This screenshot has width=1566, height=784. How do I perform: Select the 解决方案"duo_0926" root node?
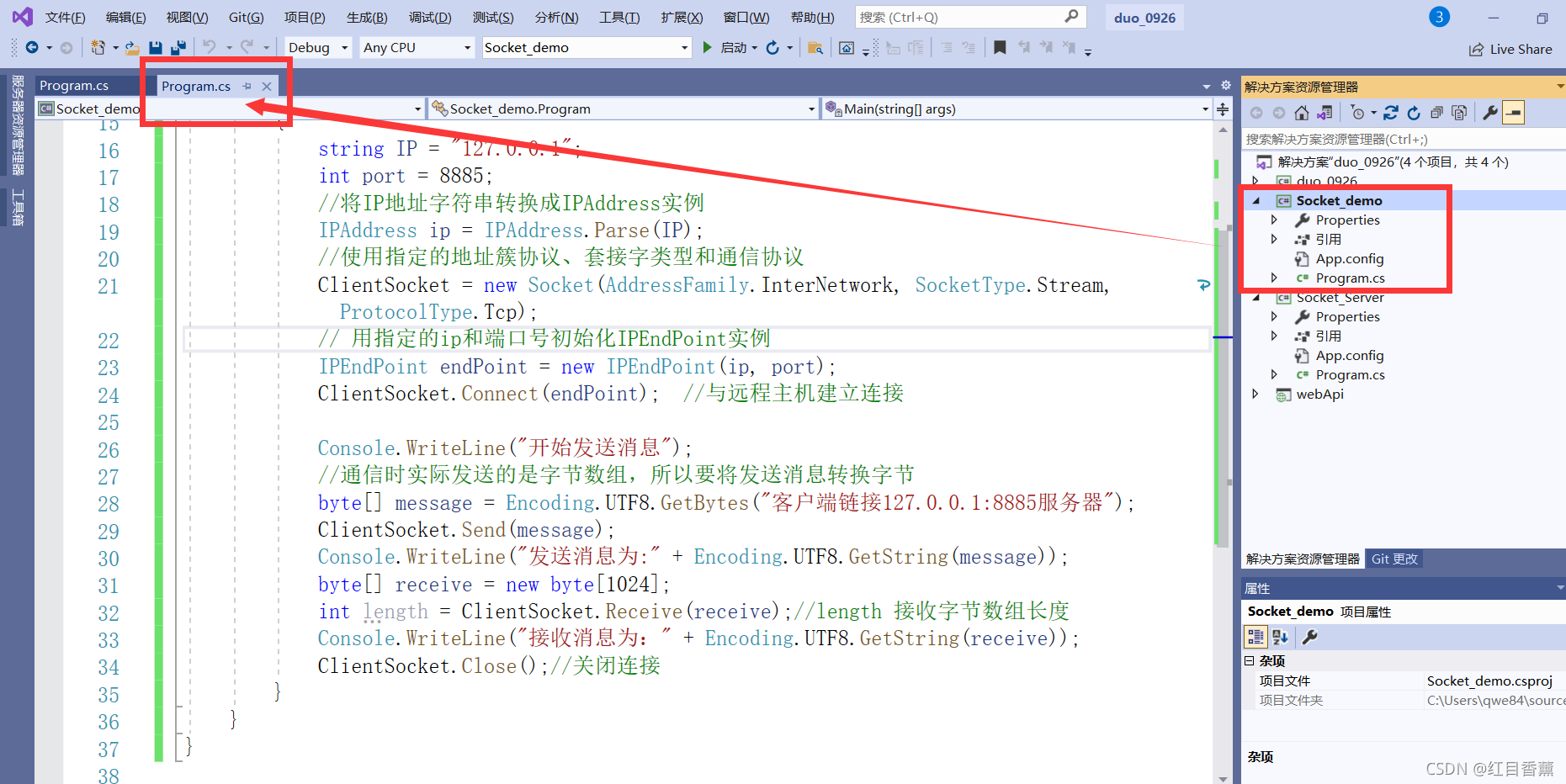click(1393, 162)
